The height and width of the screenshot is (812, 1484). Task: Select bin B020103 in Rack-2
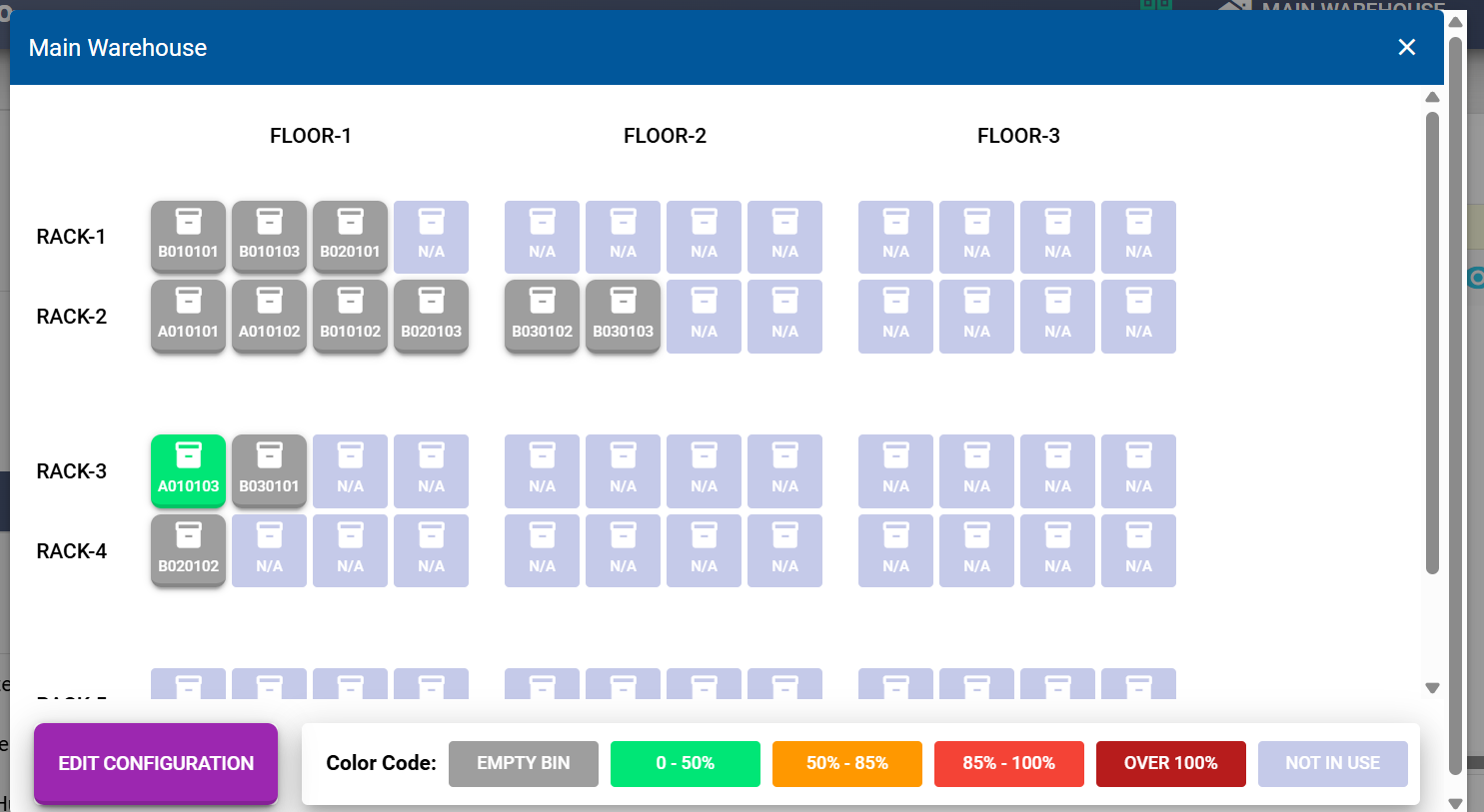431,317
